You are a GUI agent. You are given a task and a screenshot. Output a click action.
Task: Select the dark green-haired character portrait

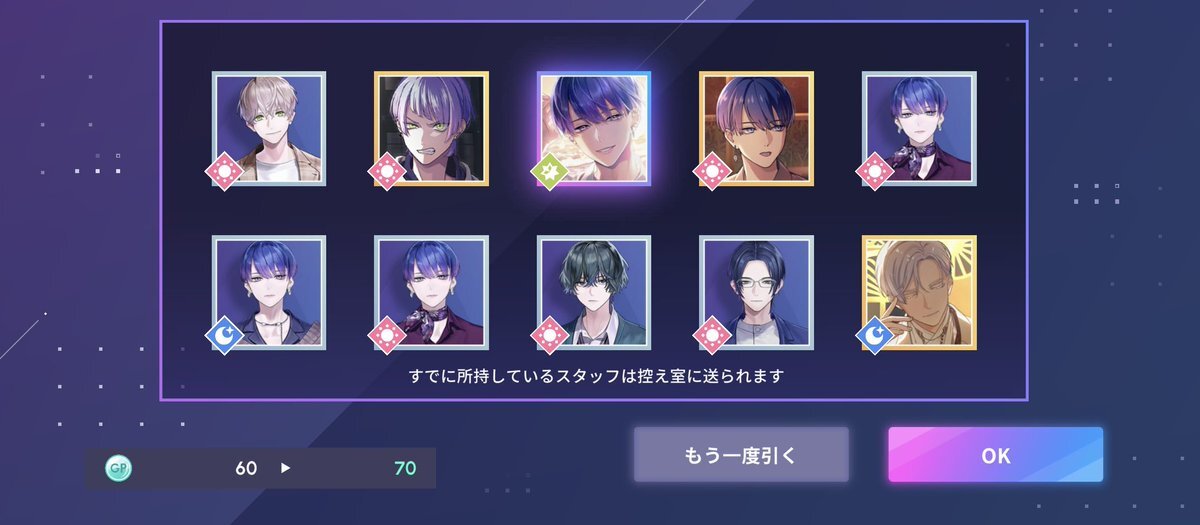(594, 292)
